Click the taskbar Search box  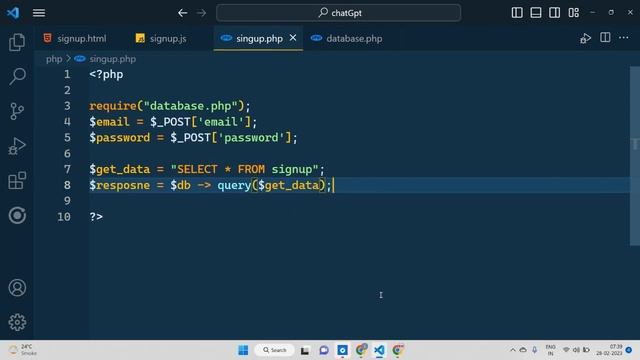click(x=275, y=350)
